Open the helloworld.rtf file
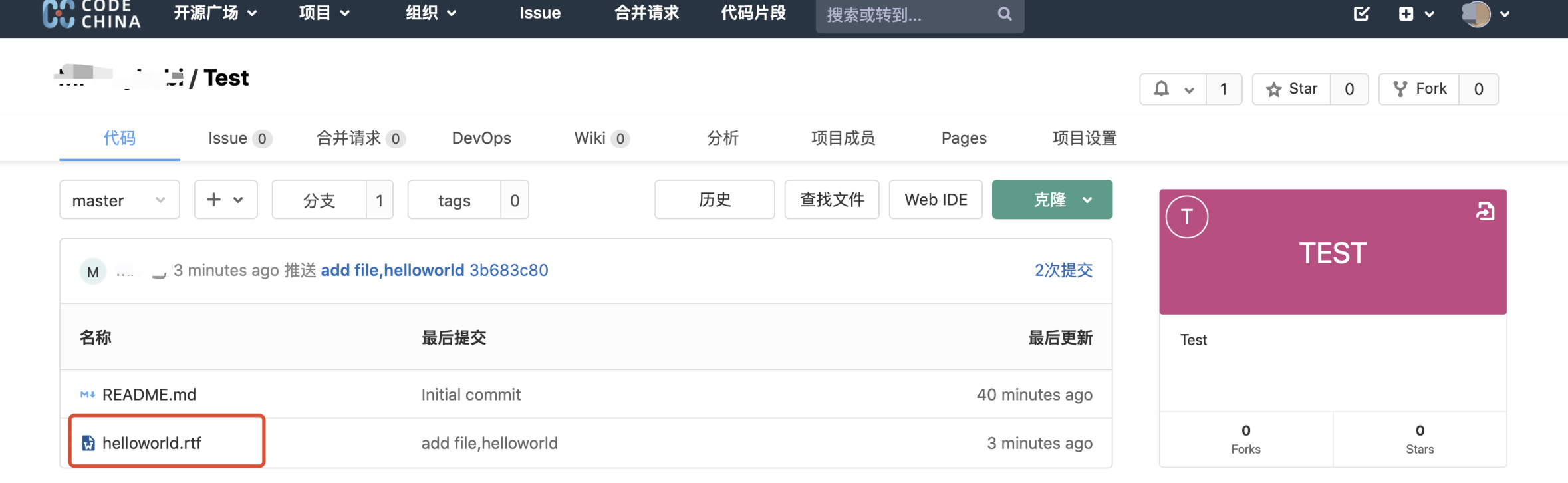 (x=152, y=443)
